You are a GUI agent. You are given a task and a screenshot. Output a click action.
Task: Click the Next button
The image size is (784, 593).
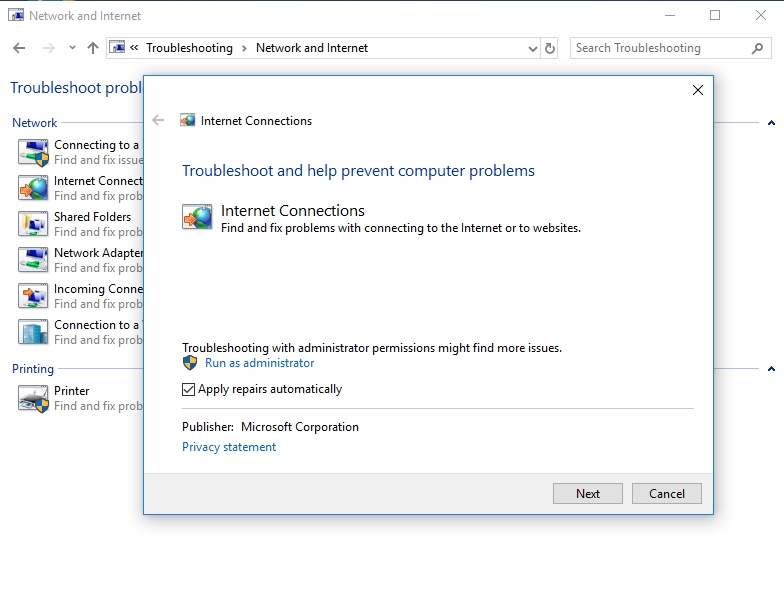(x=588, y=493)
